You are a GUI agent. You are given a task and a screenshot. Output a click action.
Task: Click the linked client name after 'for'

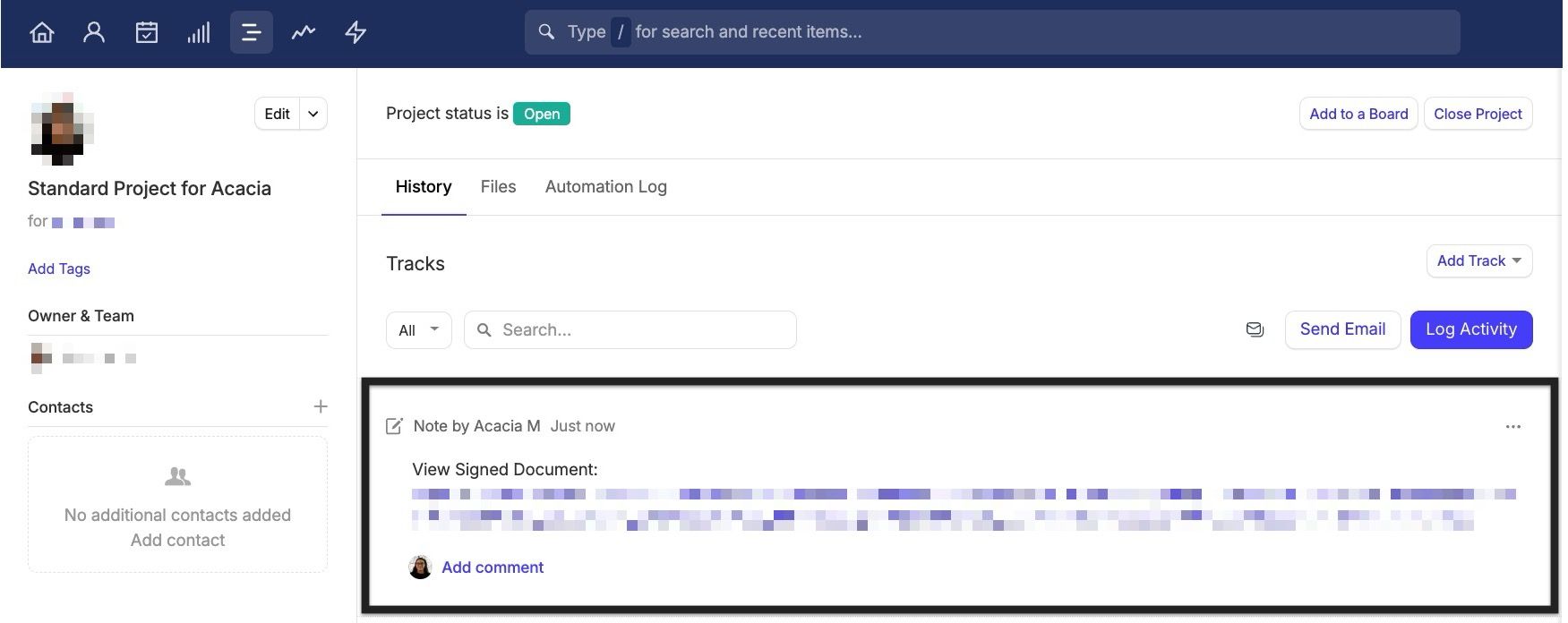pos(83,222)
